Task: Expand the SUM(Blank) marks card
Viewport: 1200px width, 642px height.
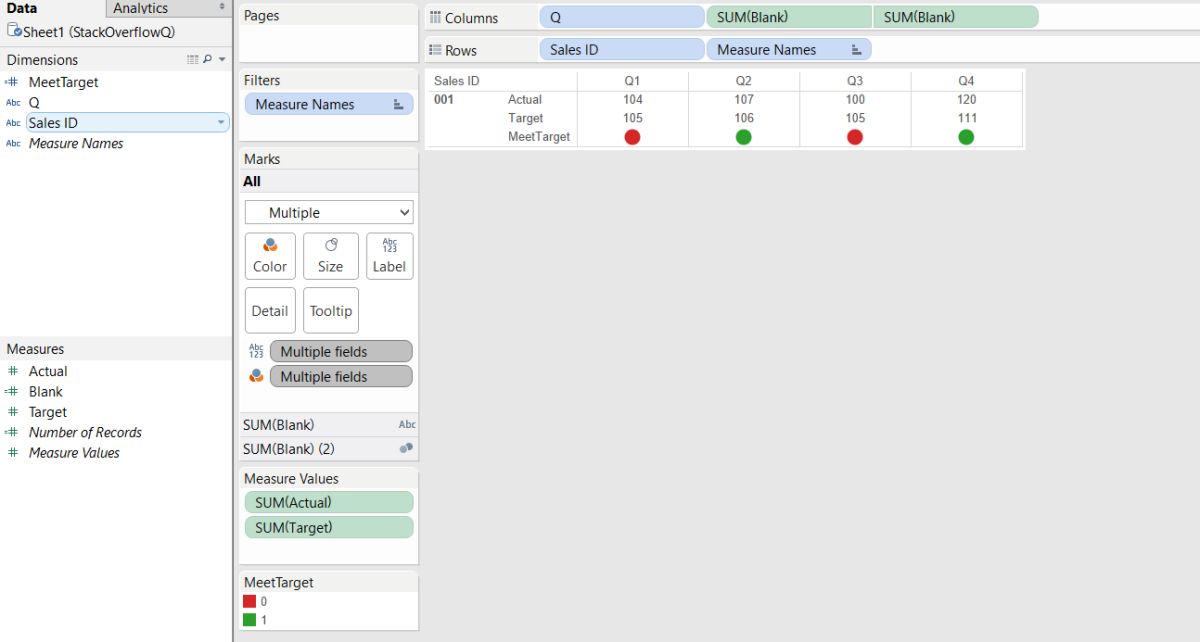Action: pos(329,425)
